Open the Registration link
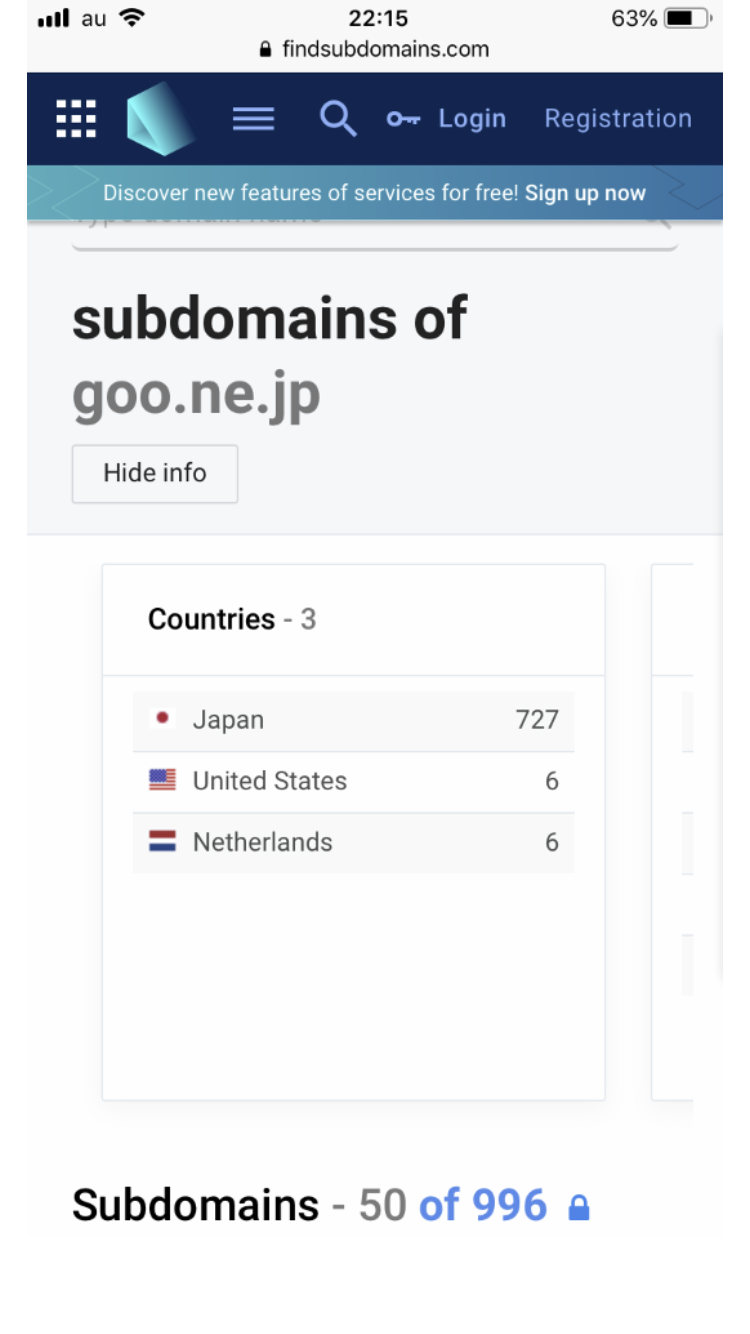This screenshot has height=1334, width=750. point(617,119)
